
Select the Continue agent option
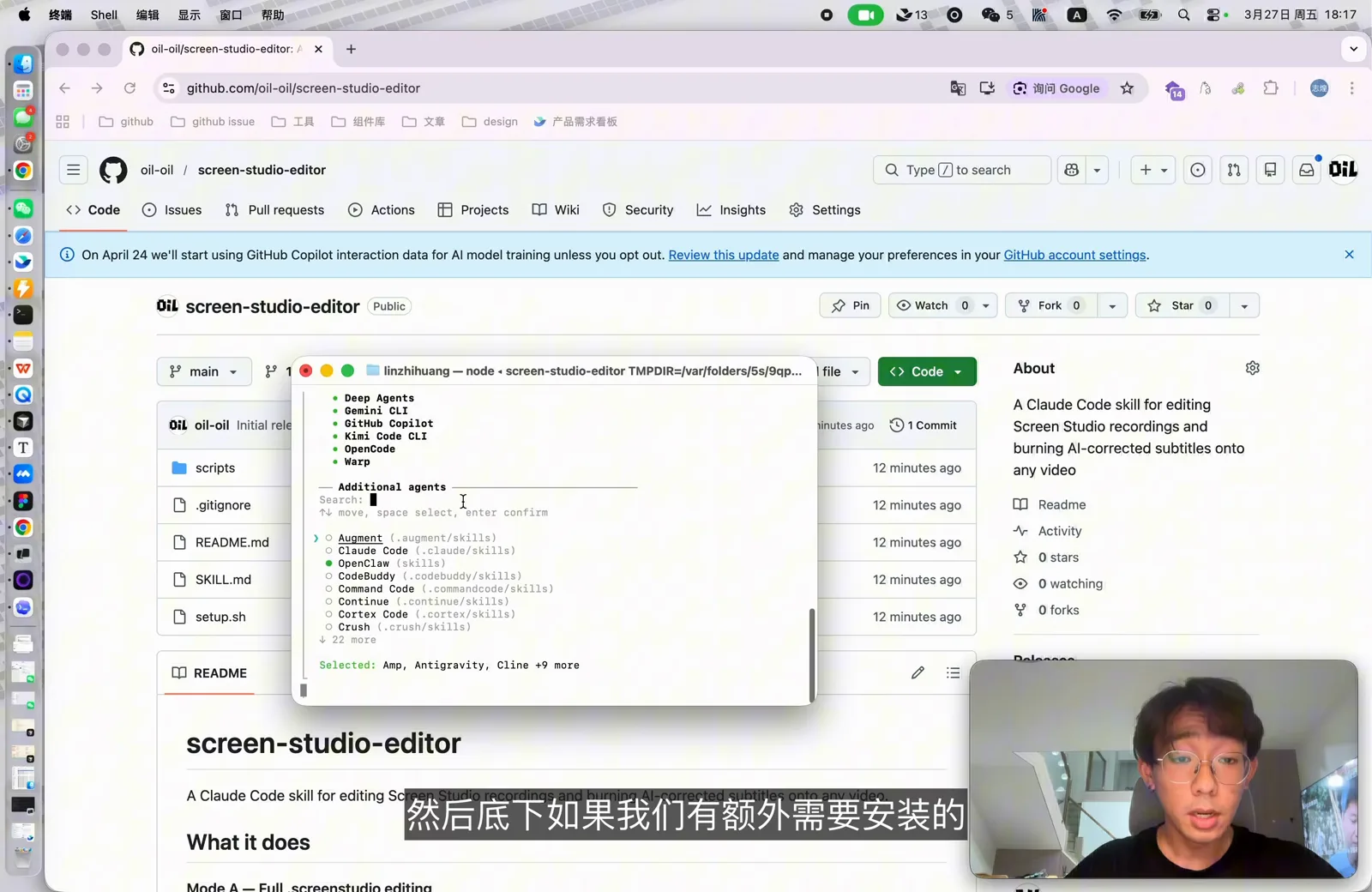pos(329,602)
